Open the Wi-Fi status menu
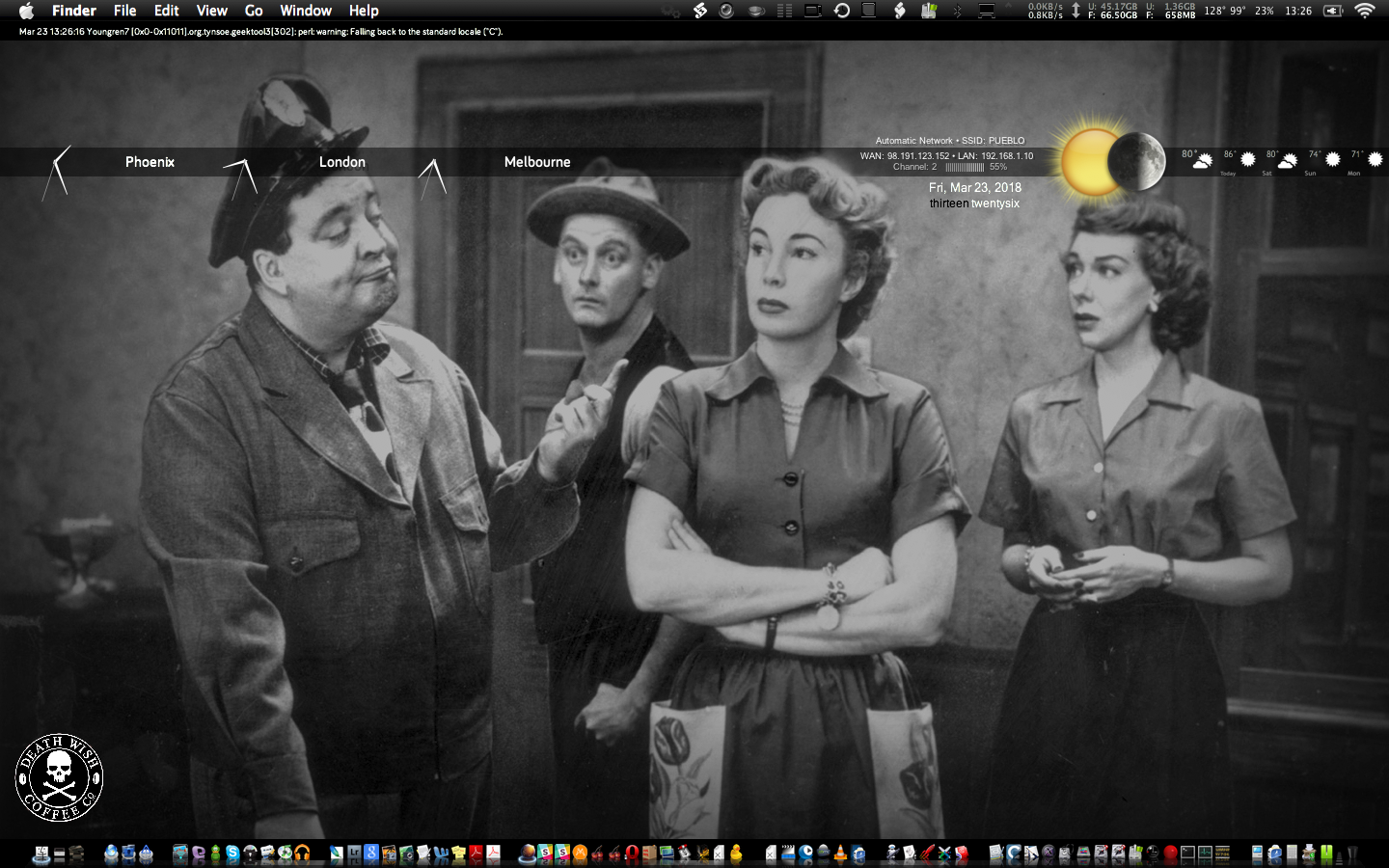Image resolution: width=1389 pixels, height=868 pixels. pos(1365,11)
